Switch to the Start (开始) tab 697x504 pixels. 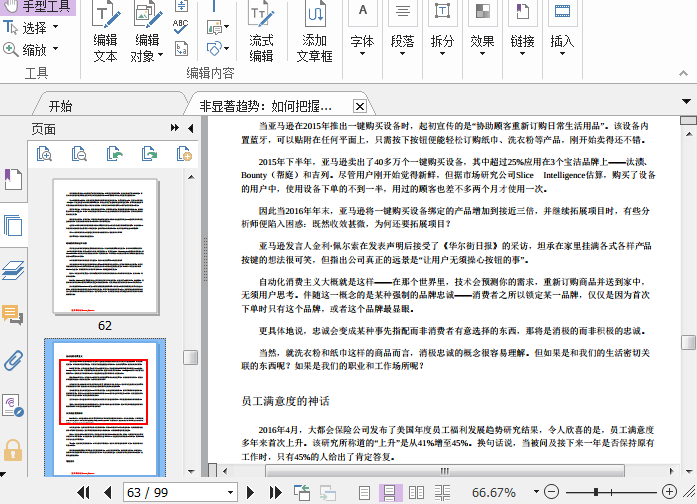coord(60,105)
